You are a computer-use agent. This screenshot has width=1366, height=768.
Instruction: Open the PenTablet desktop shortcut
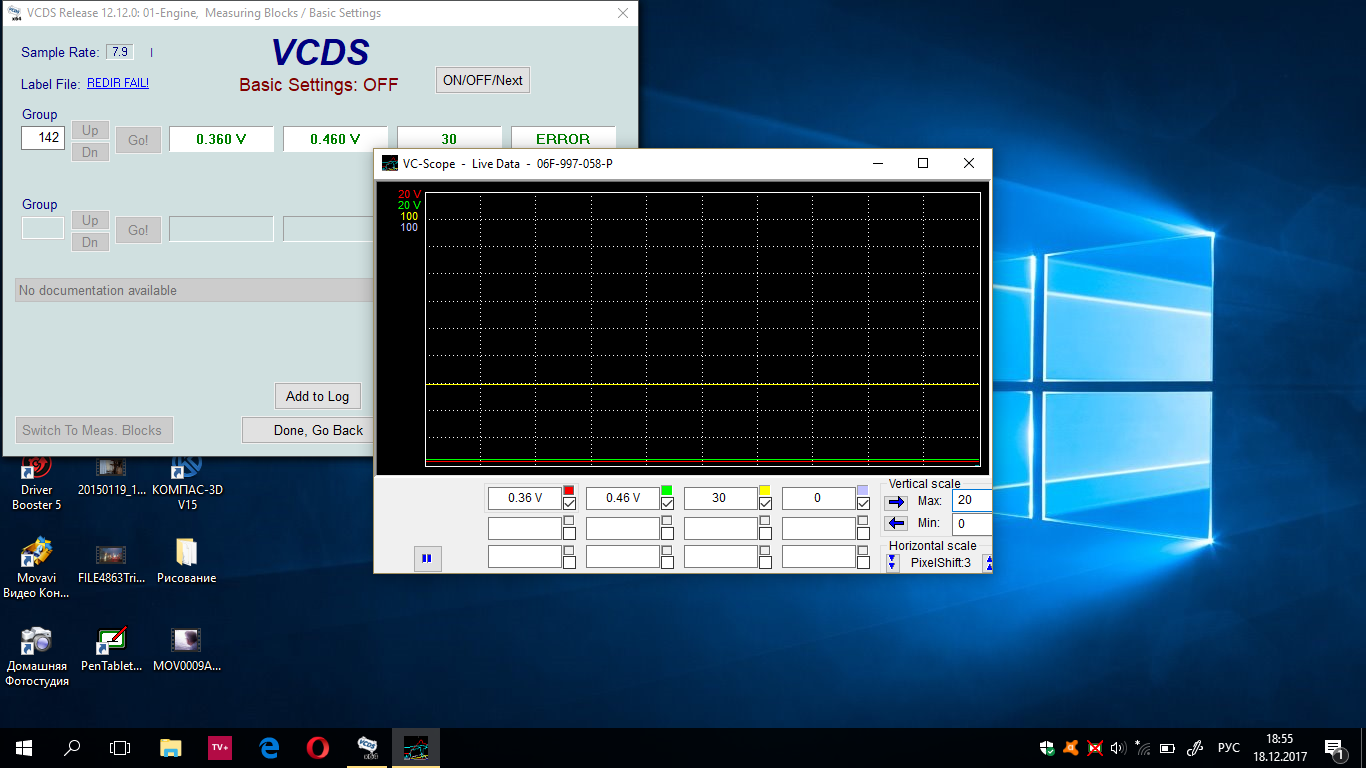(111, 650)
